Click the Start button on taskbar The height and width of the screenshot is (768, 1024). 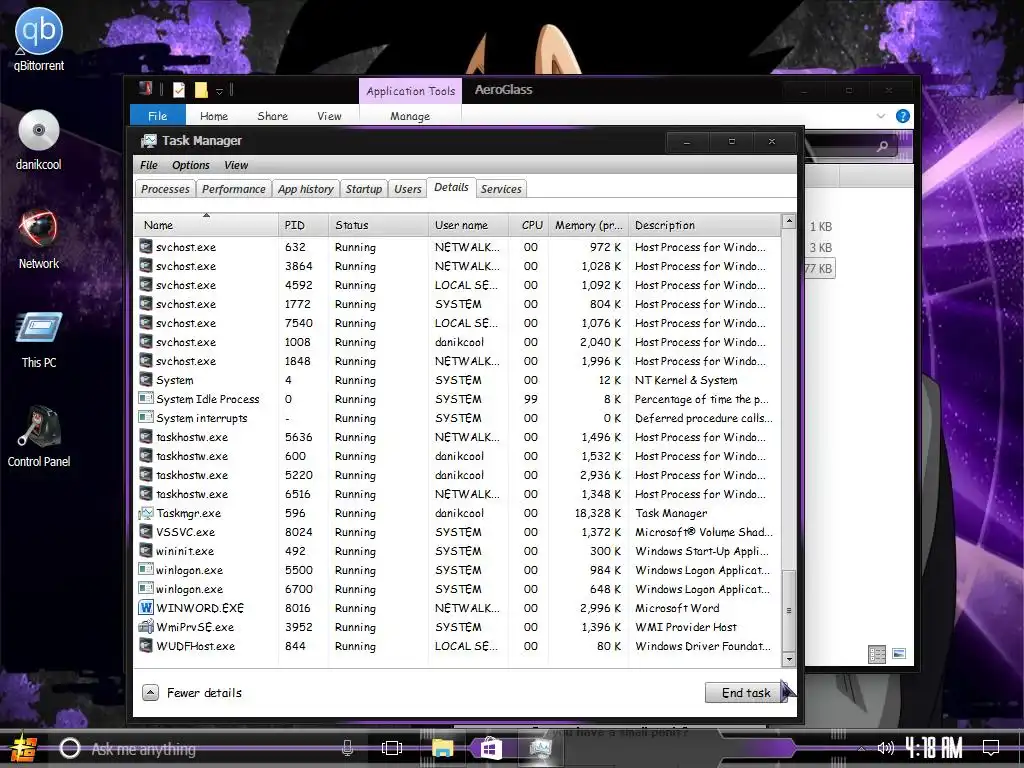(x=24, y=748)
